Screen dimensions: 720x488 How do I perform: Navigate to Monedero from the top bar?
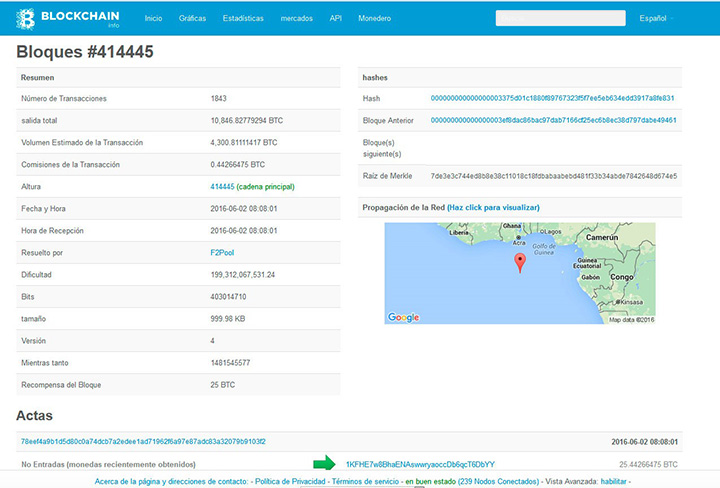point(374,18)
